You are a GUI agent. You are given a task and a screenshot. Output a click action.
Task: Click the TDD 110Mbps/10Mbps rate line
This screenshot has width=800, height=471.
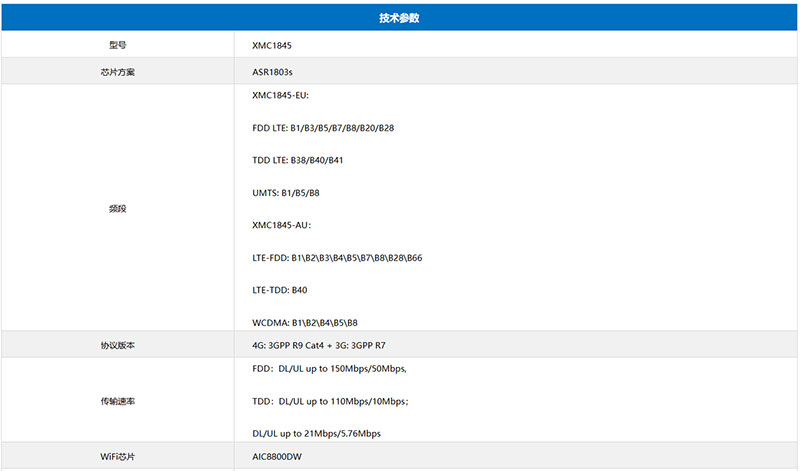[x=331, y=401]
